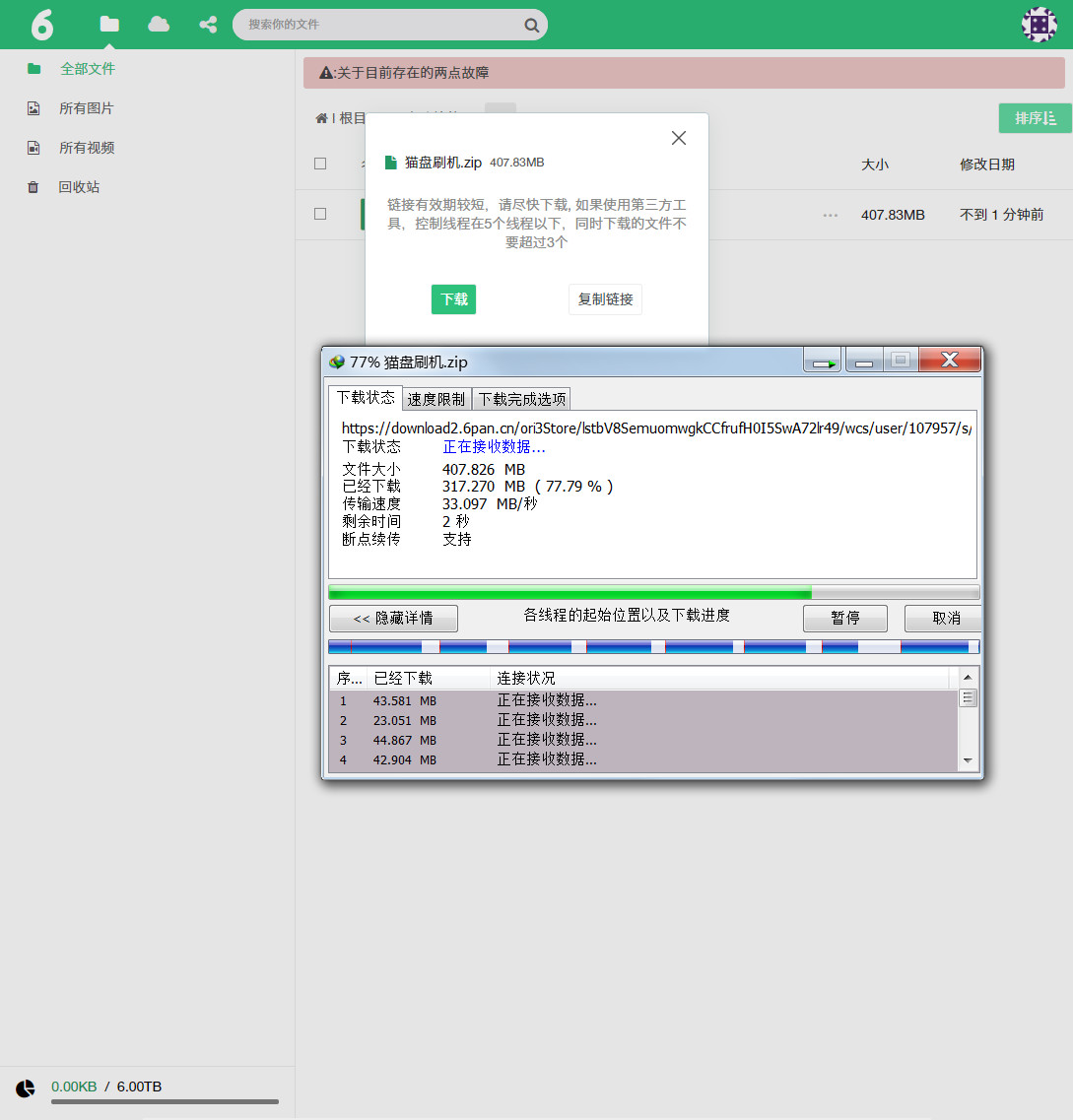1073x1120 pixels.
Task: Open the cloud icon in header
Action: (x=159, y=25)
